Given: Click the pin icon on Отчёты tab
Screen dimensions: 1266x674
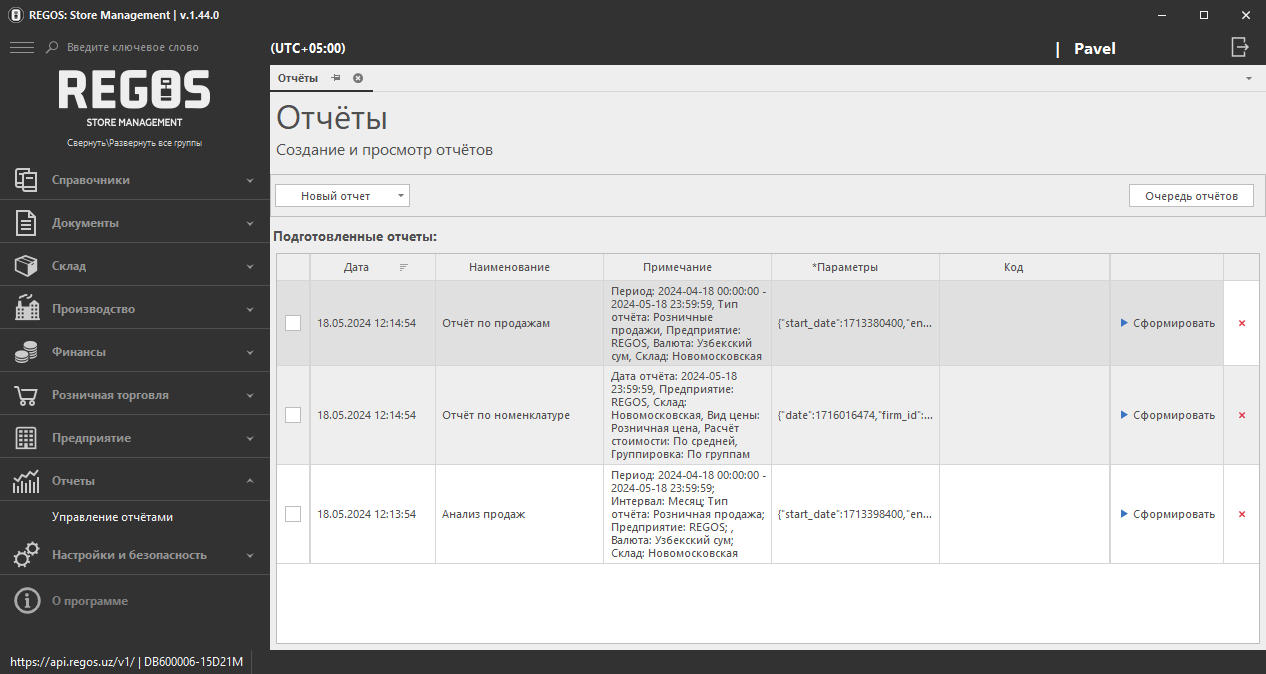Looking at the screenshot, I should pyautogui.click(x=336, y=78).
